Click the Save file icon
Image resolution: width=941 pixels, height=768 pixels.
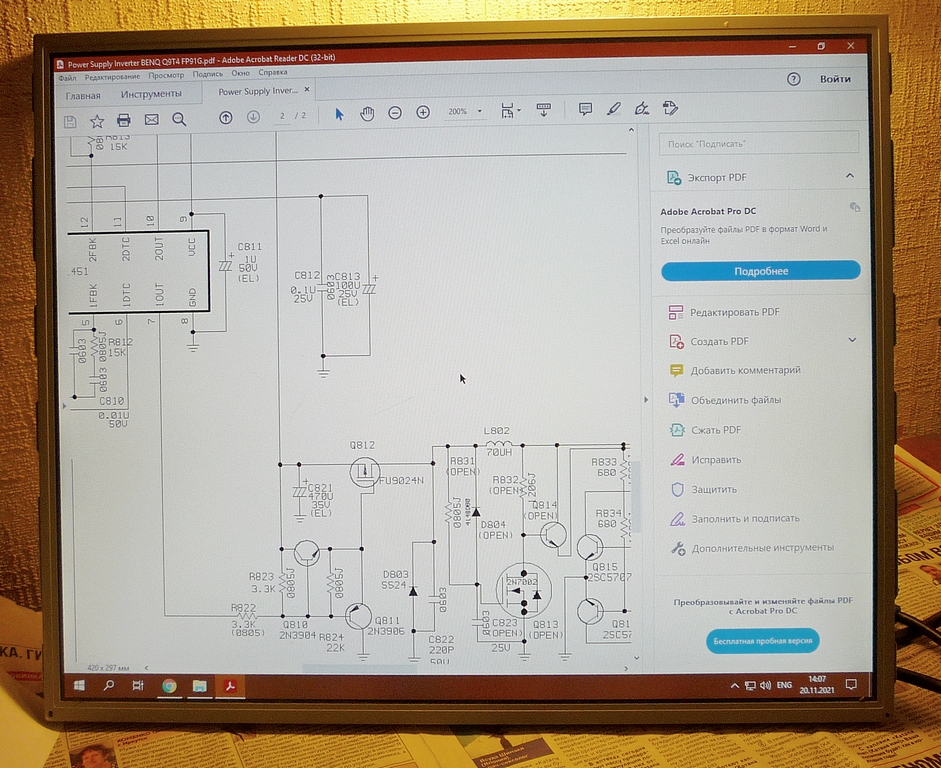[x=70, y=121]
